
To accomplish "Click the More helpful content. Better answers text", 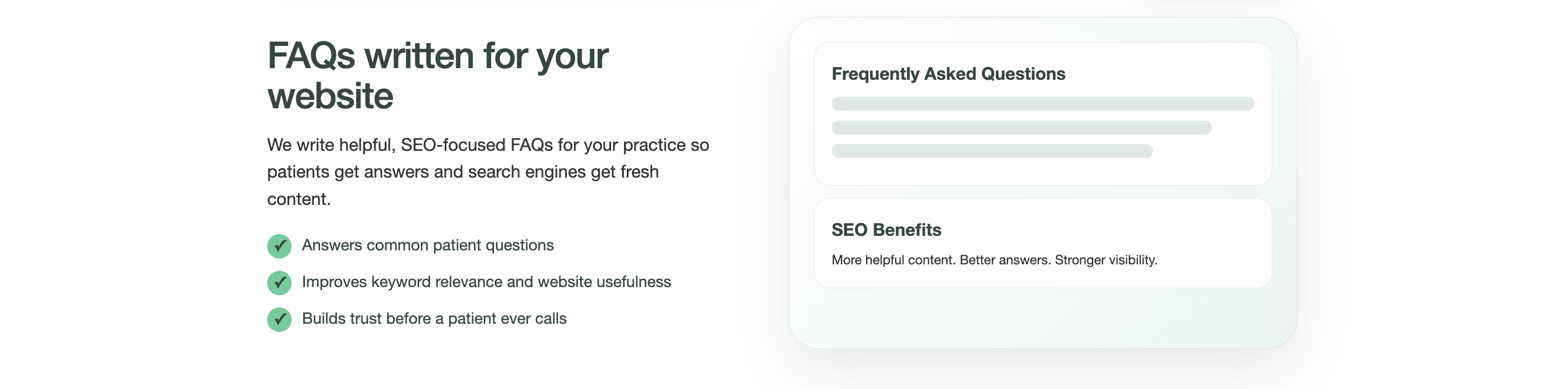I will coord(941,260).
